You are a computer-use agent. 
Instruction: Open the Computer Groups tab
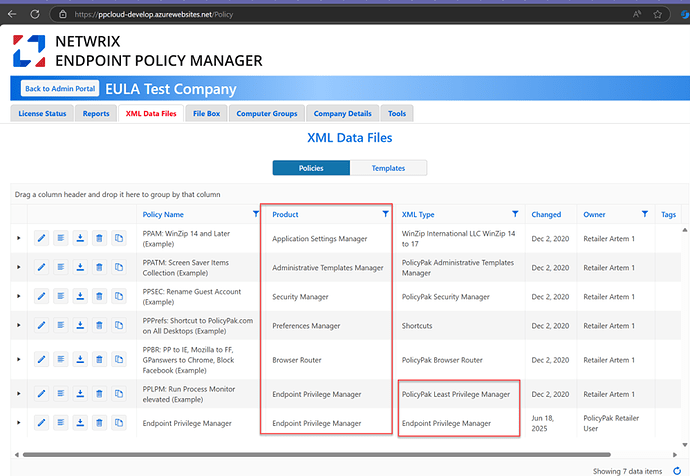(x=266, y=114)
